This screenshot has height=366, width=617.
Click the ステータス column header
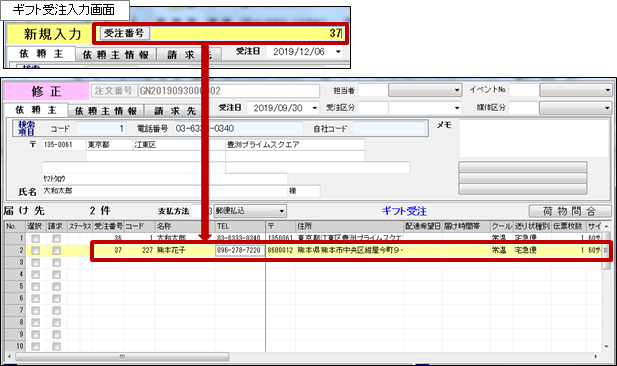[80, 227]
